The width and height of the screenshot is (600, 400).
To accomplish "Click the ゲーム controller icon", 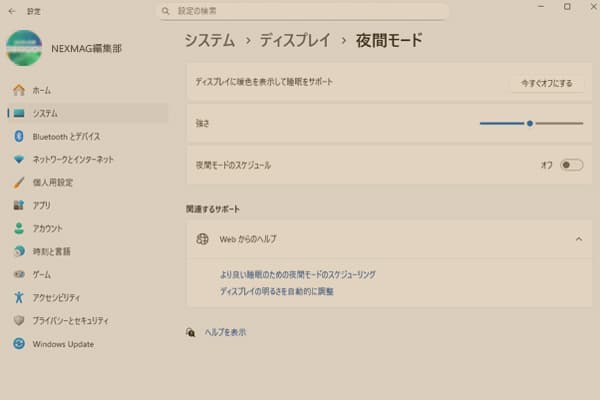I will click(x=19, y=274).
